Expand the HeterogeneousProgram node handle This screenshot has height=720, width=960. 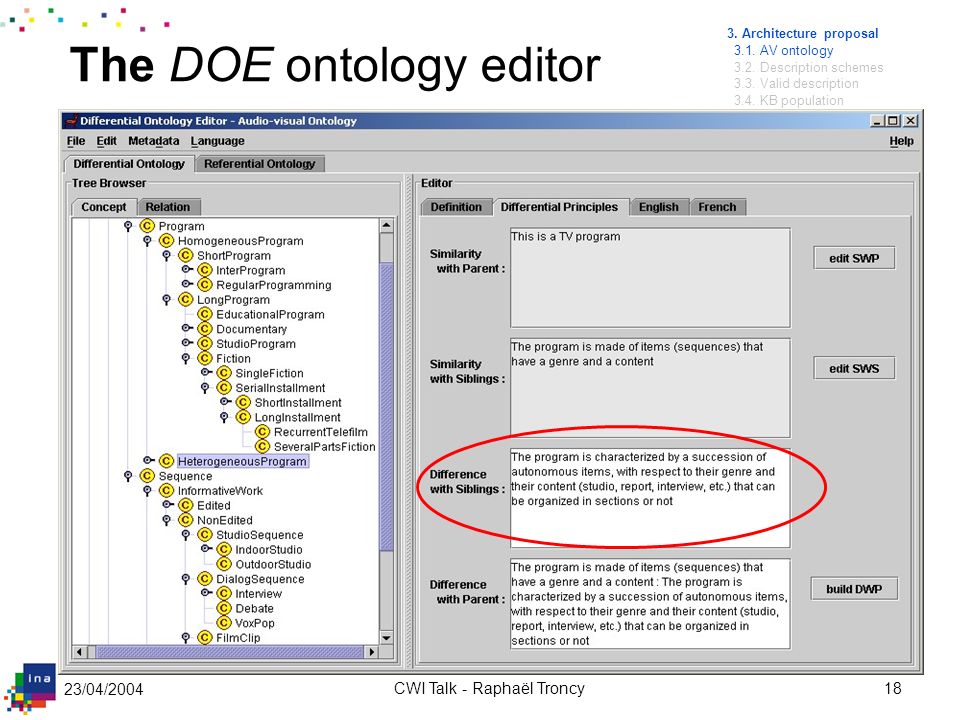(148, 460)
